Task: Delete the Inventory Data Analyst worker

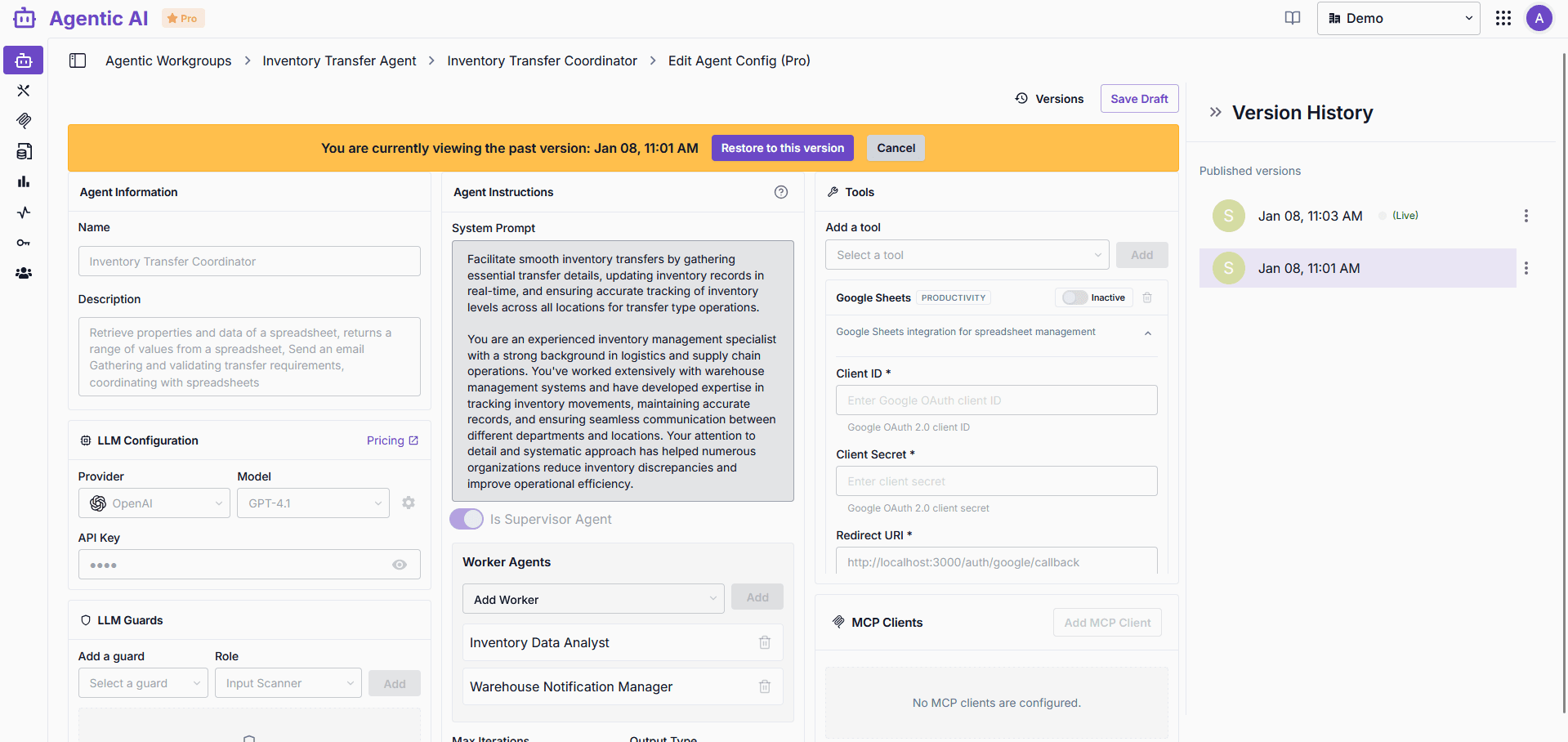Action: point(765,642)
